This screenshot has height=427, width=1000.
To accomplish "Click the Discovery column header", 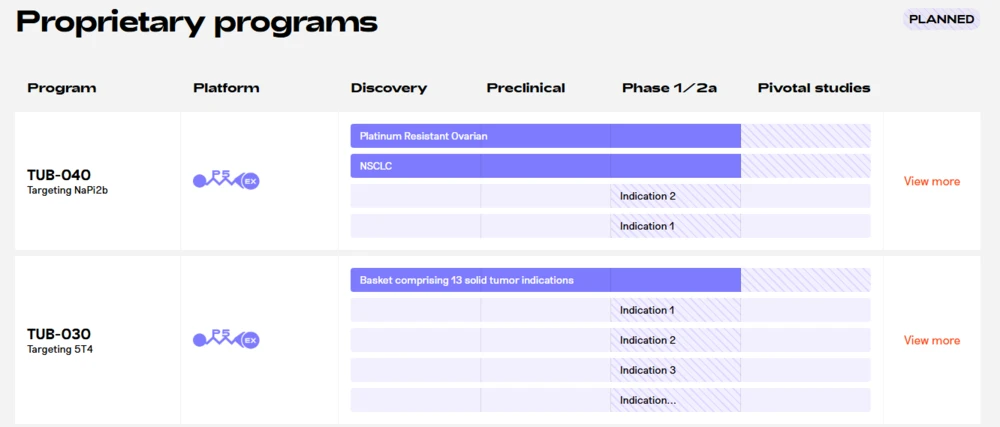I will click(x=389, y=88).
